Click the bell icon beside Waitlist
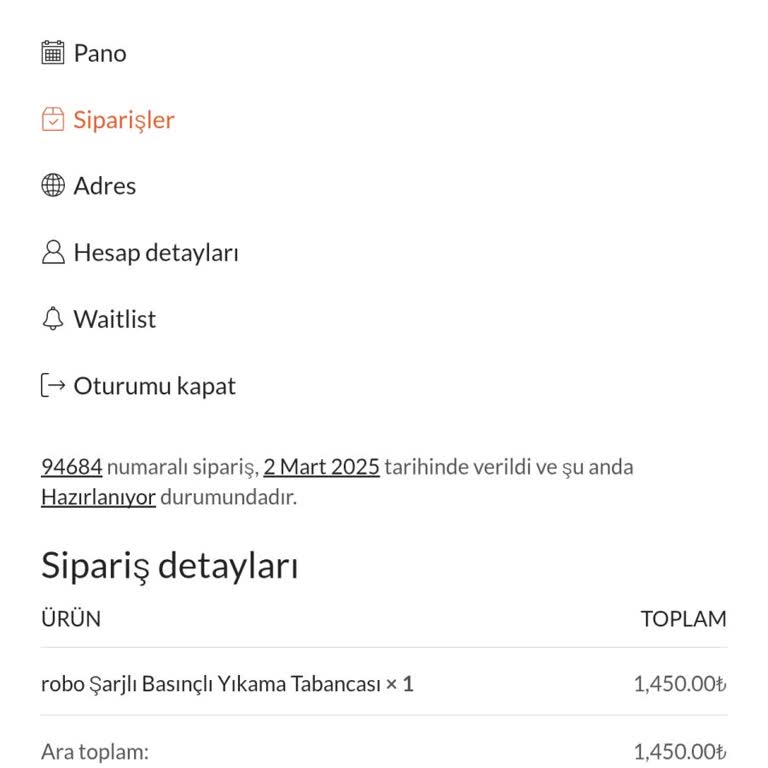 [53, 320]
